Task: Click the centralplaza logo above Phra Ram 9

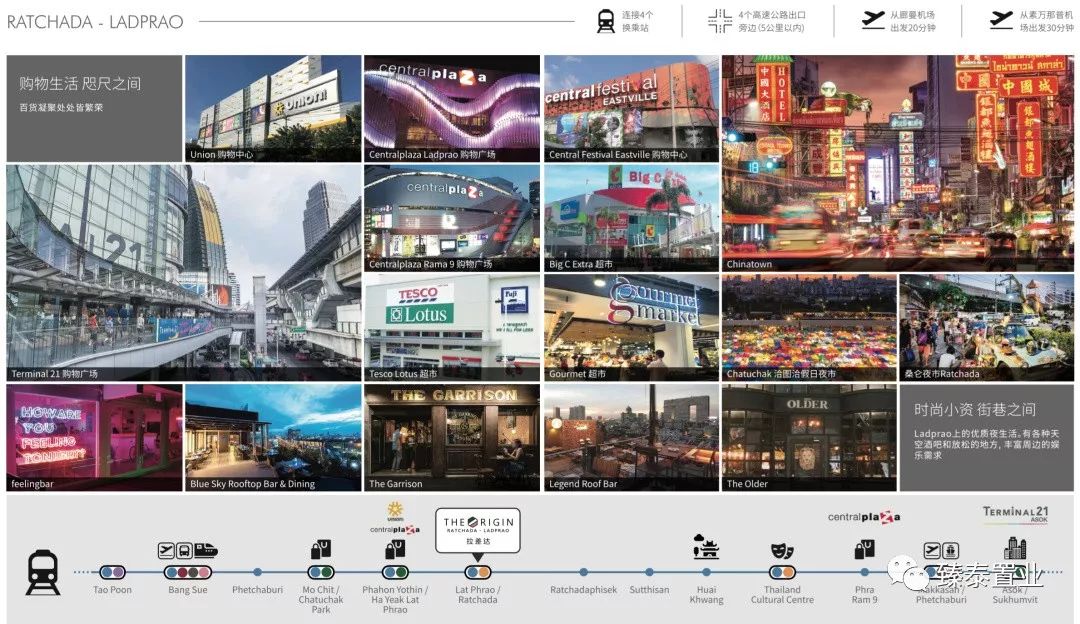Action: (864, 517)
